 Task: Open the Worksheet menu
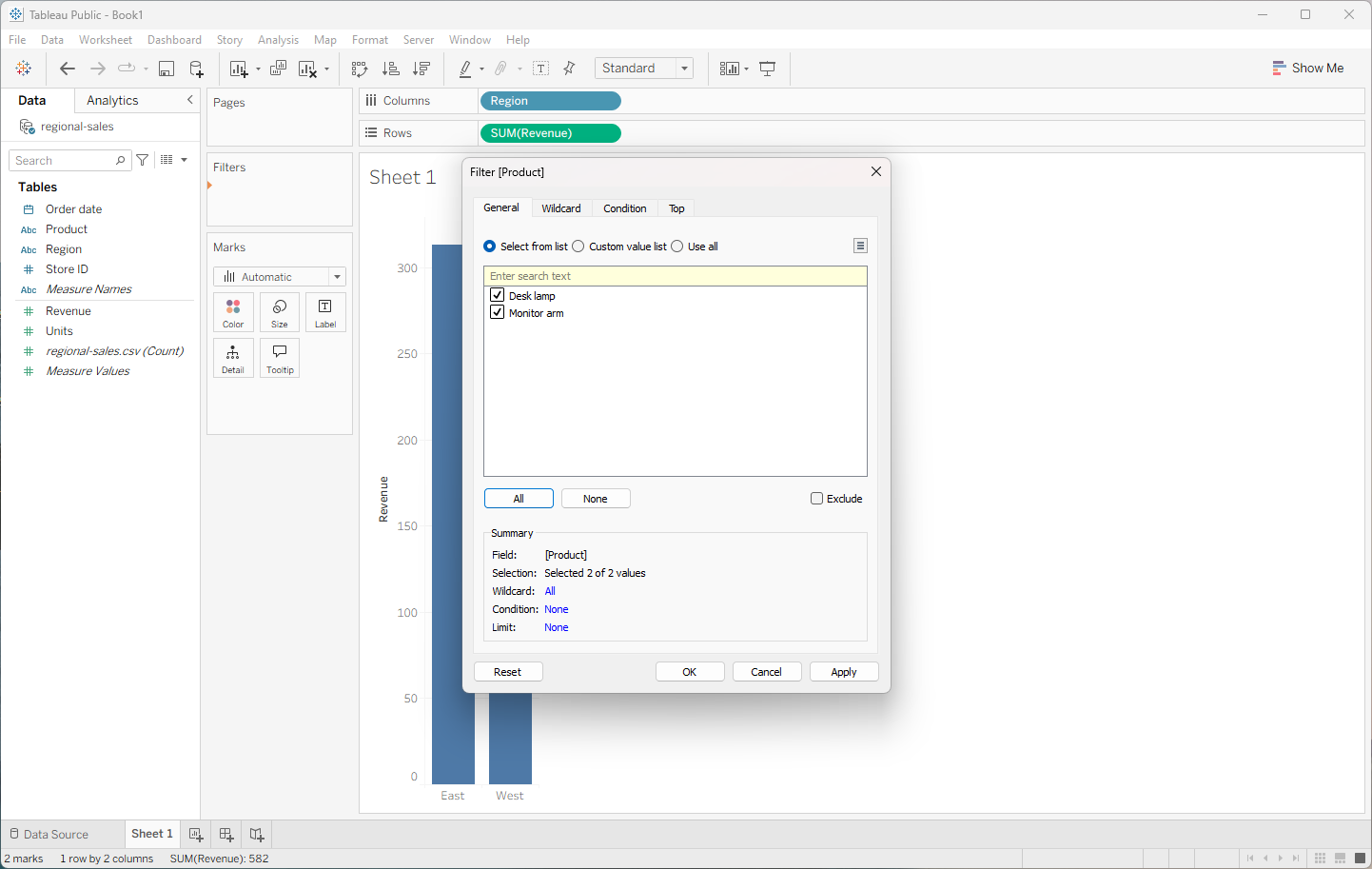click(106, 40)
